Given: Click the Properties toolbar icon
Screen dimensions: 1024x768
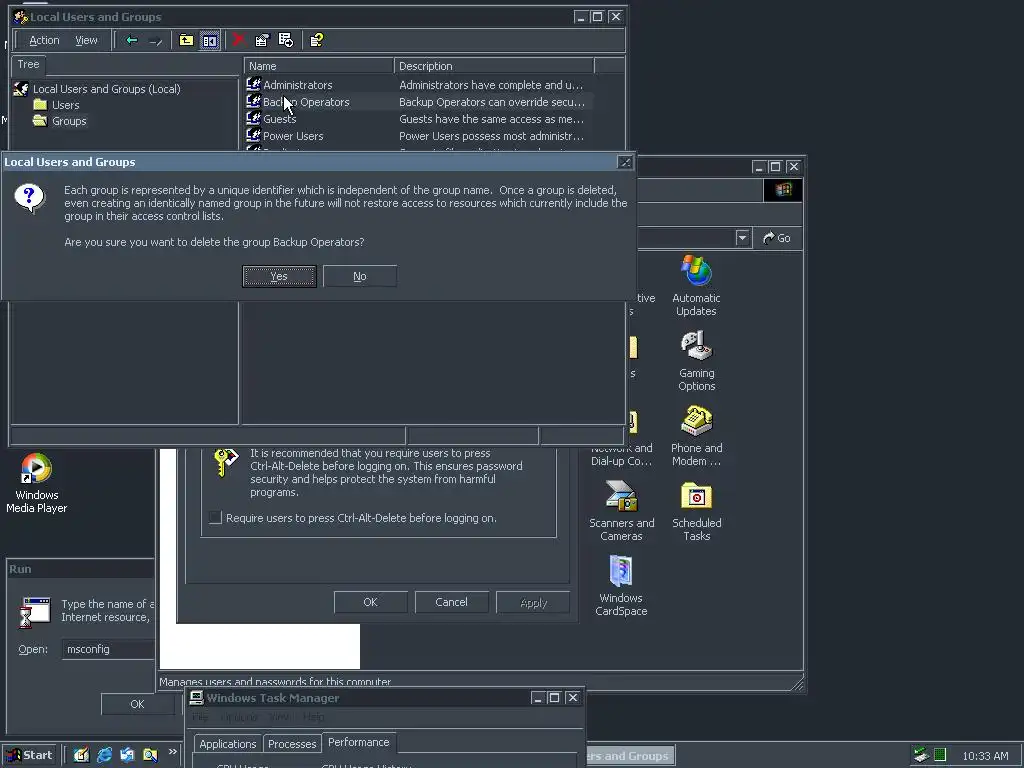Looking at the screenshot, I should [x=262, y=40].
